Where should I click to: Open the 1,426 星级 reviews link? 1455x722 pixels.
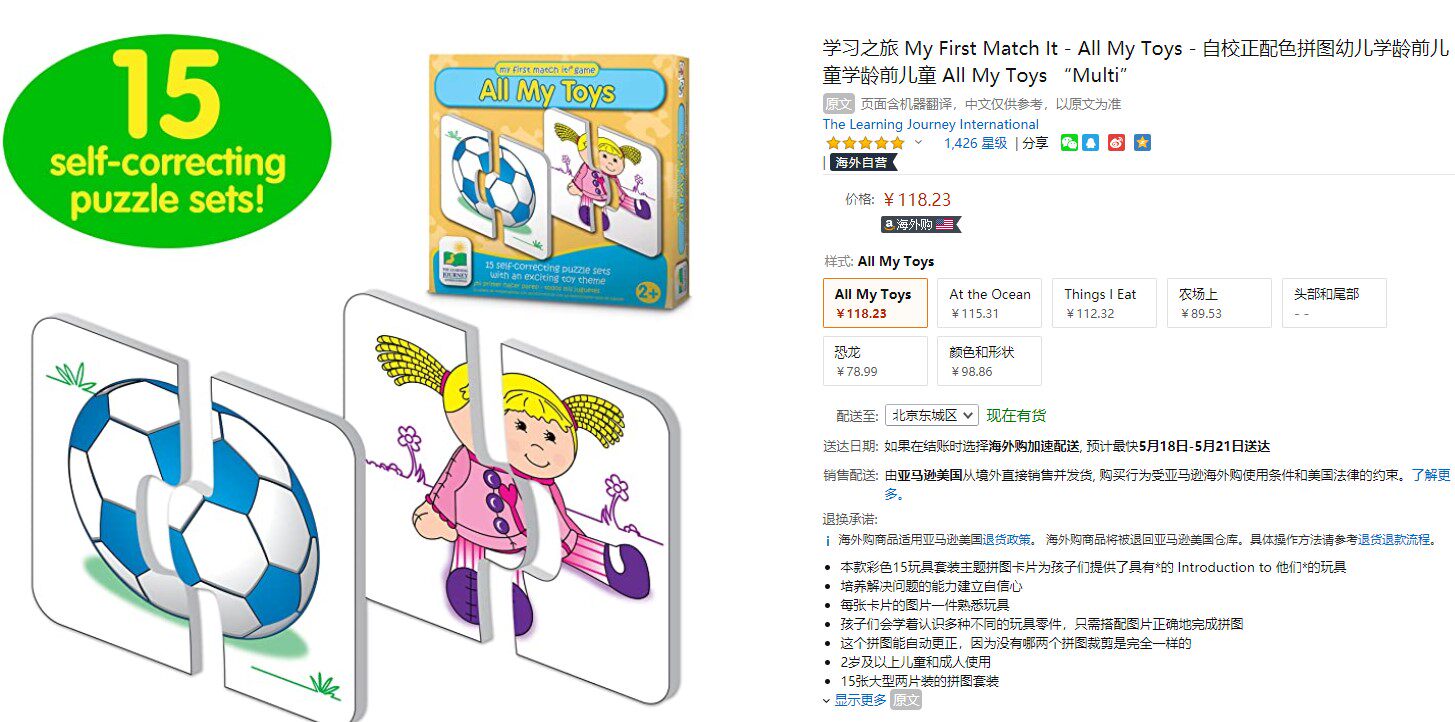click(976, 143)
